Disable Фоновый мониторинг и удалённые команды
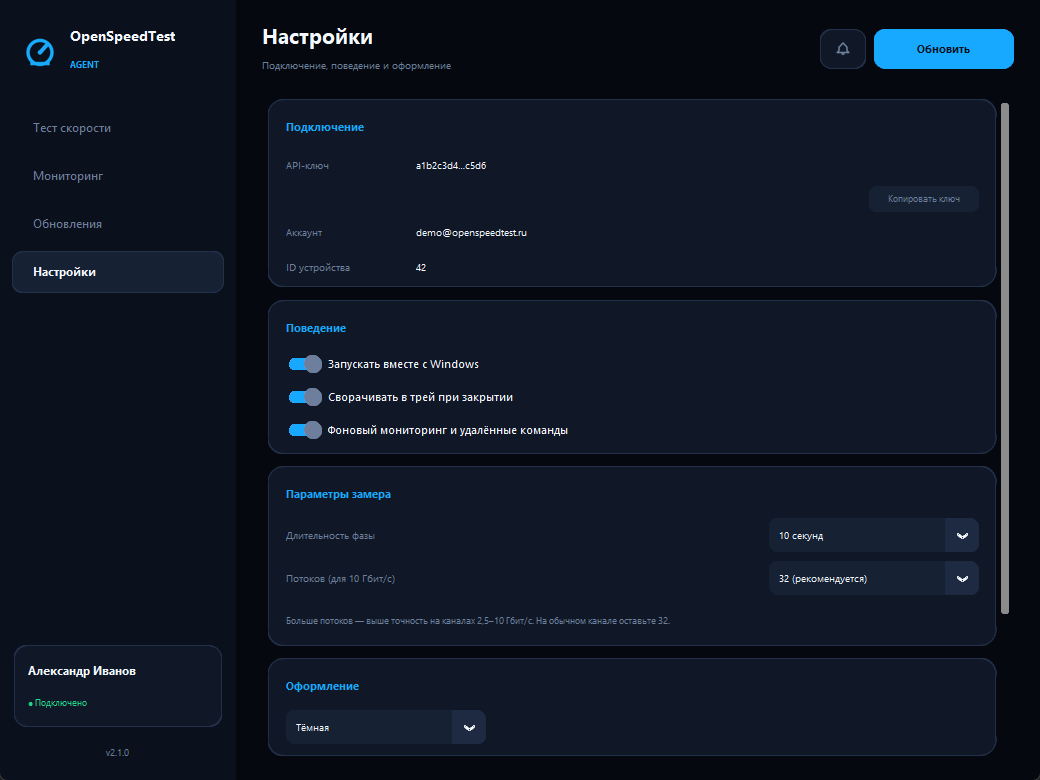This screenshot has height=780, width=1040. coord(305,430)
